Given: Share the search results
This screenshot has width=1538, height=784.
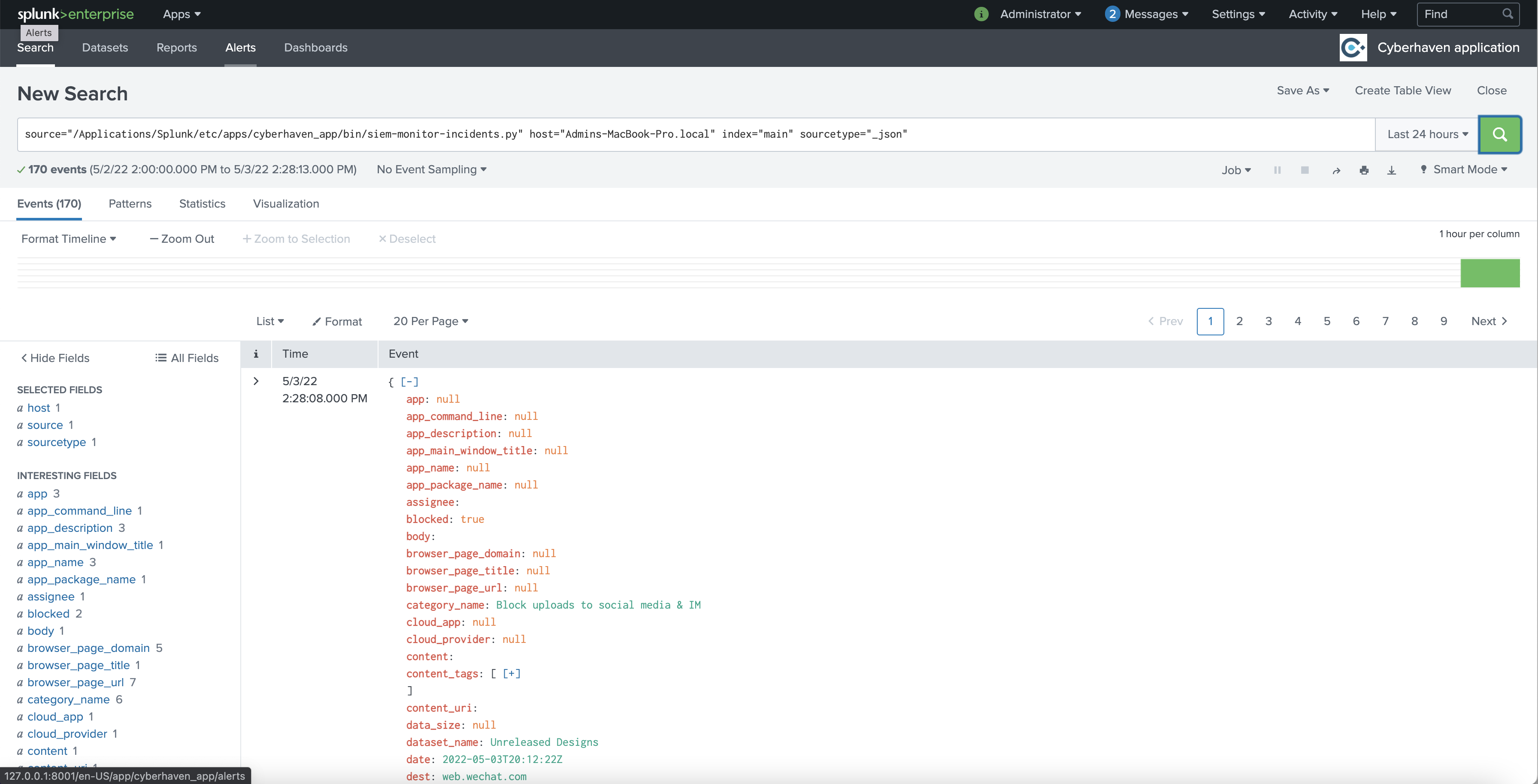Looking at the screenshot, I should pos(1336,170).
